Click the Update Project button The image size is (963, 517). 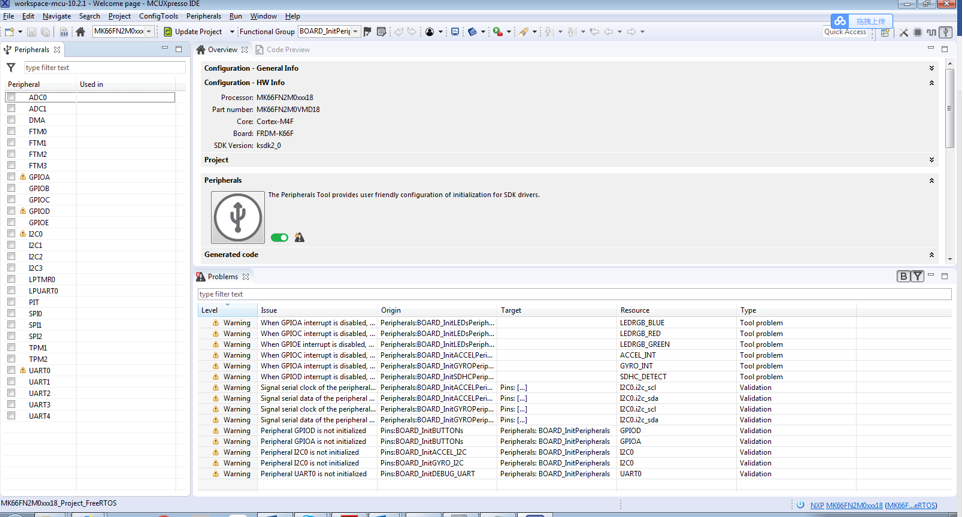click(193, 32)
